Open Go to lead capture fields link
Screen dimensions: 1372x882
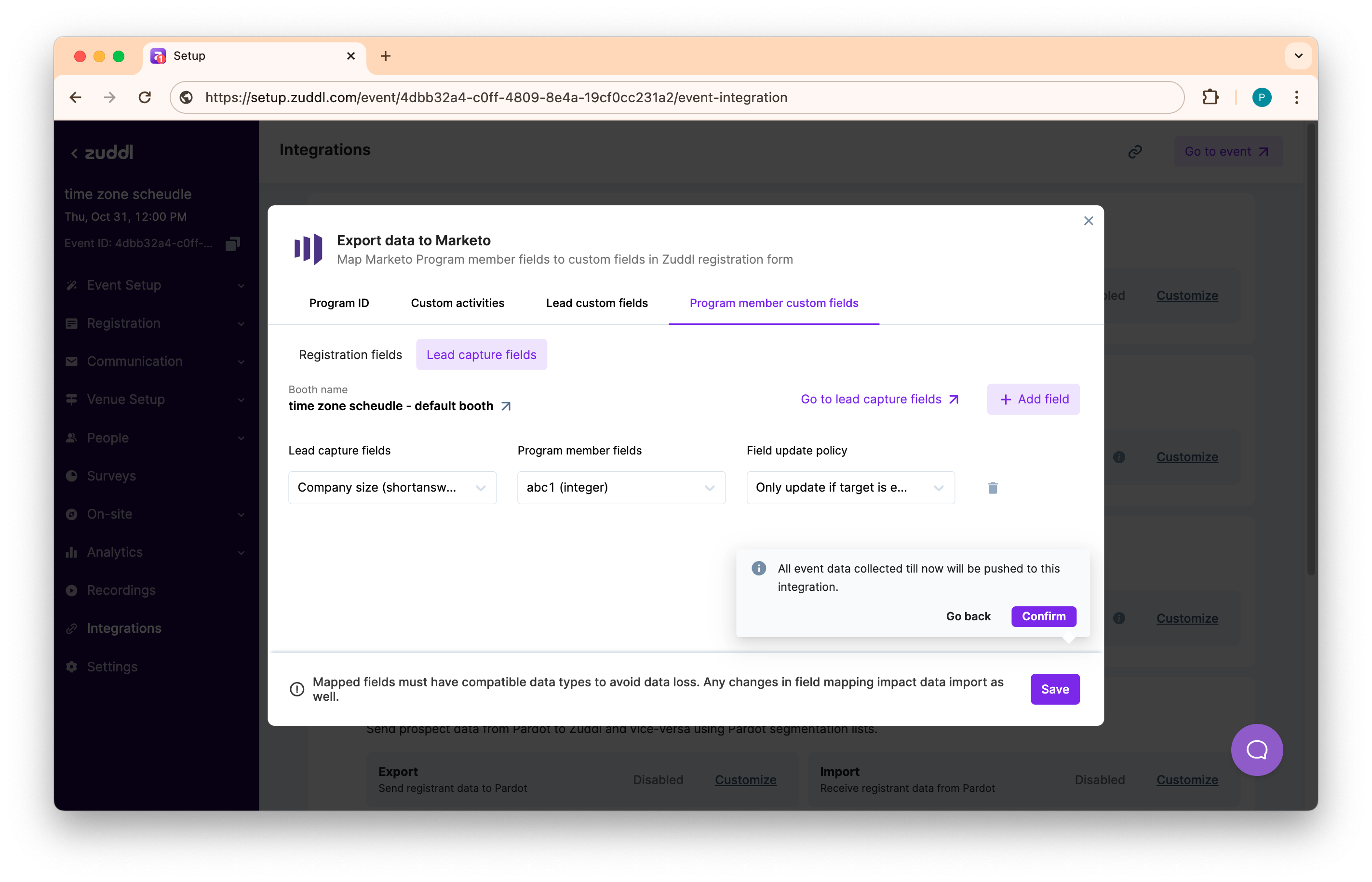tap(879, 399)
